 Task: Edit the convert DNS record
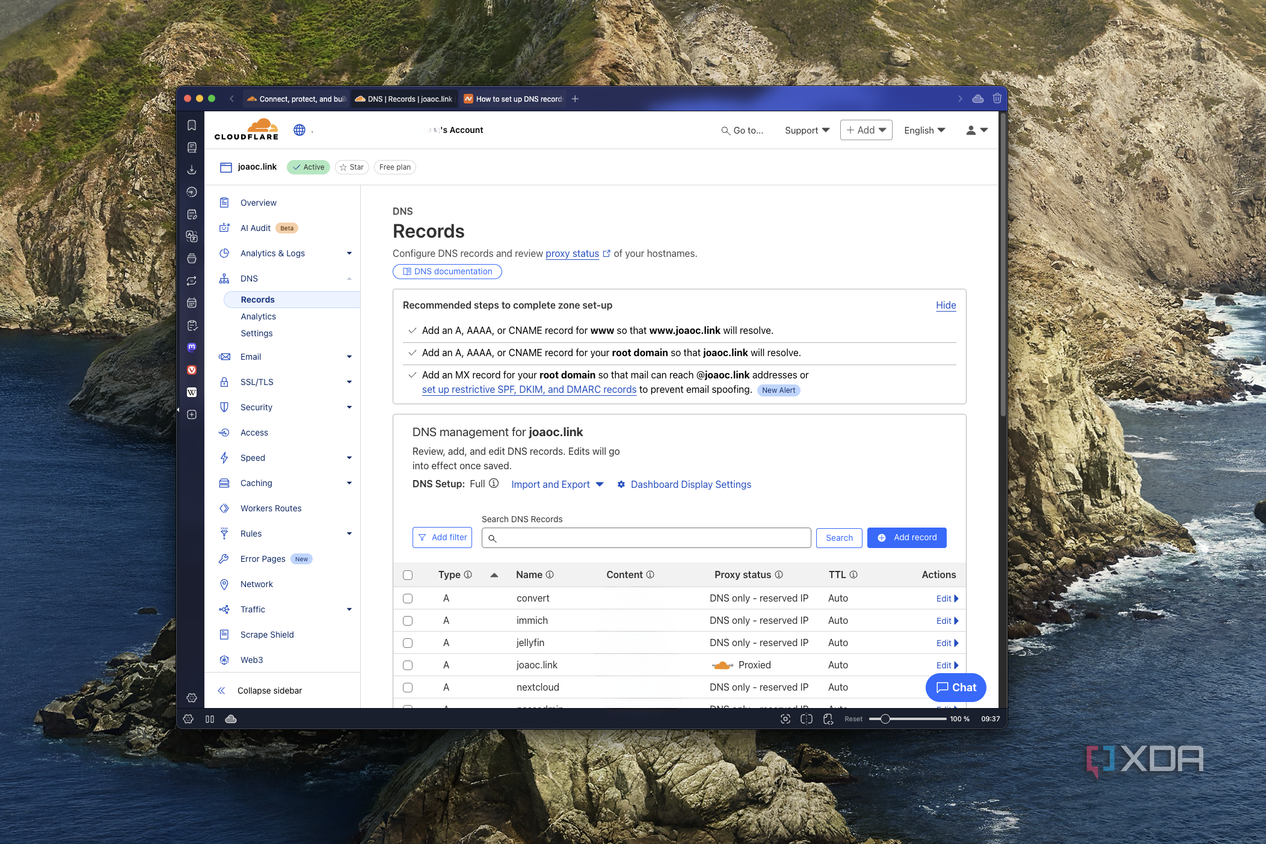pyautogui.click(x=947, y=598)
